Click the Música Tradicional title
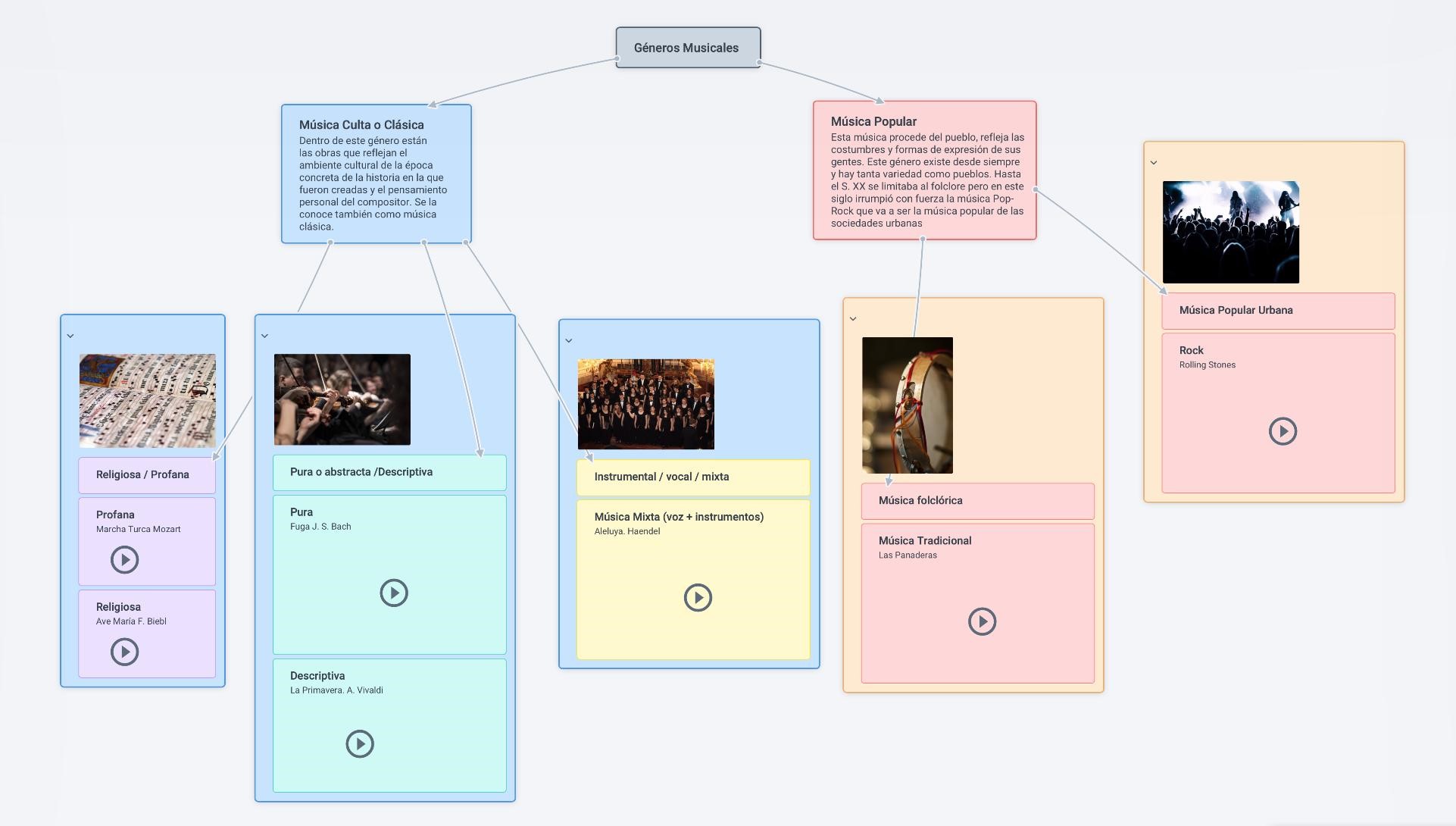The image size is (1456, 826). (x=925, y=540)
